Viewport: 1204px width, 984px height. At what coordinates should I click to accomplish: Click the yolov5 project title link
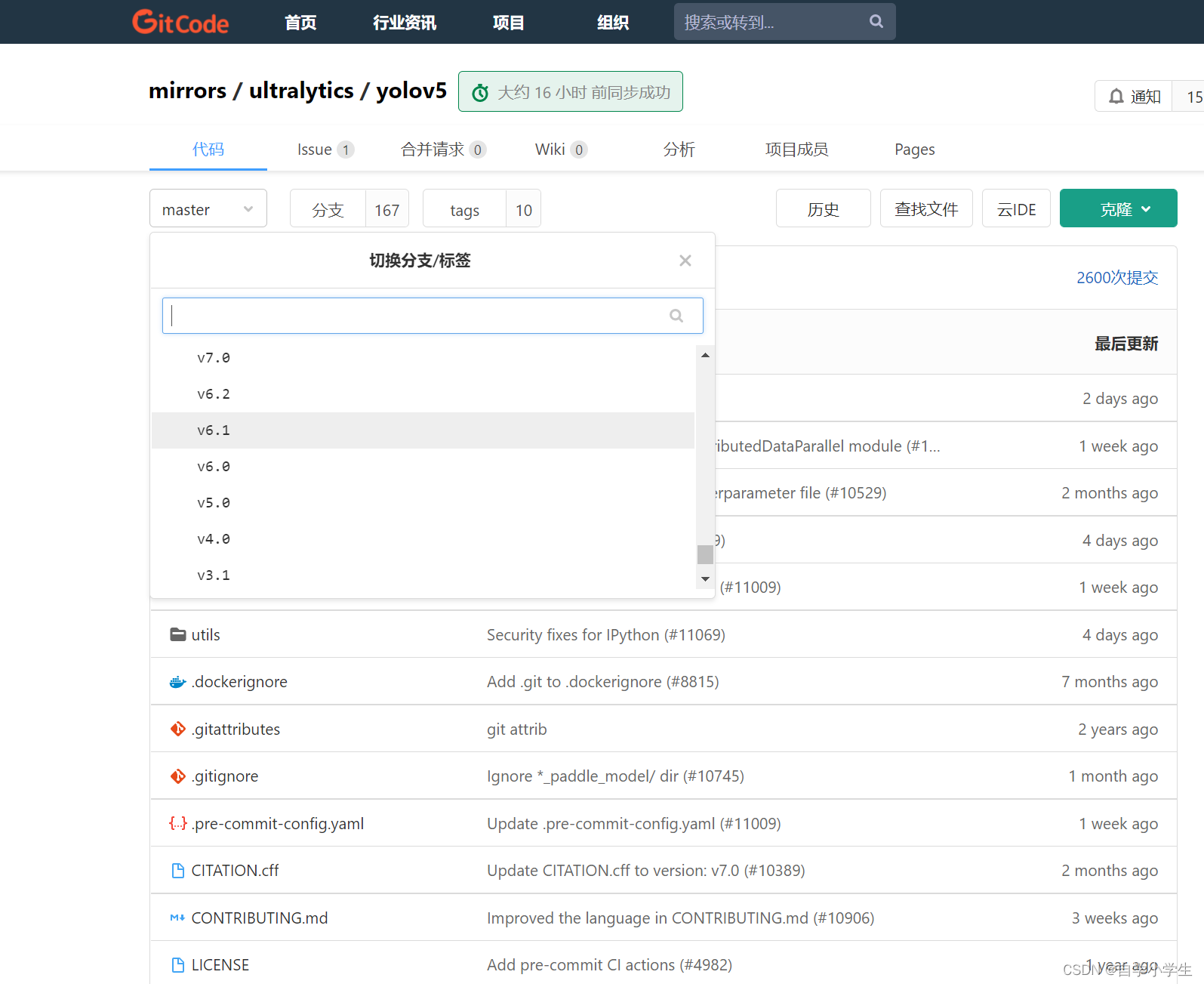[411, 91]
